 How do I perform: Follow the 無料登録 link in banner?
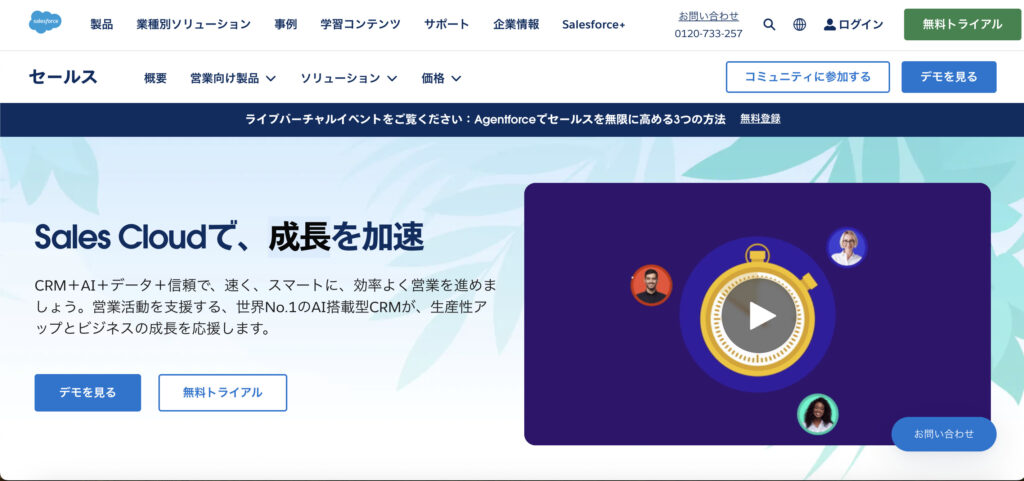pos(760,119)
